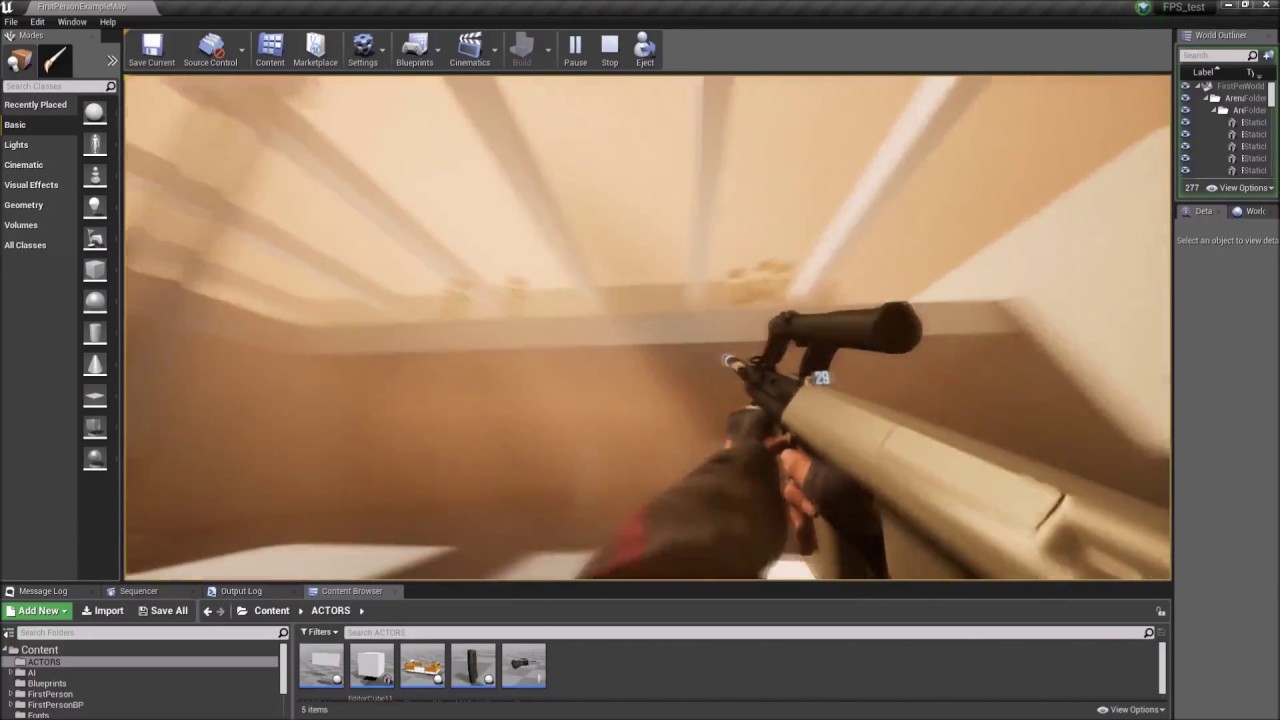Image resolution: width=1280 pixels, height=720 pixels.
Task: Pick the Point Light bulb icon
Action: tap(95, 206)
